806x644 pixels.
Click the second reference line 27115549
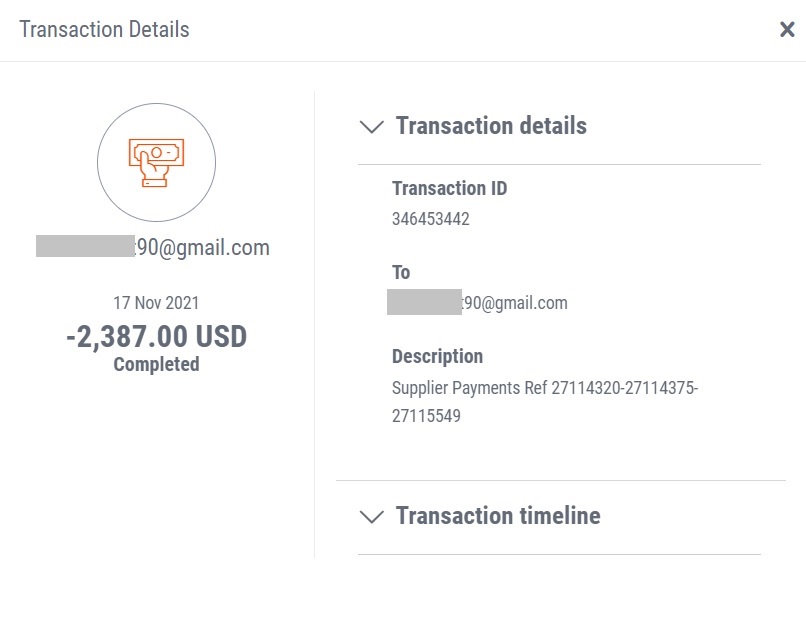[426, 416]
